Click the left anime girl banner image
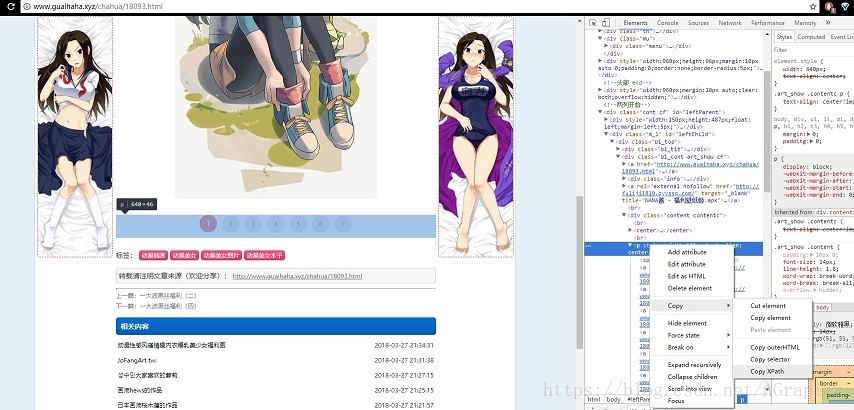Image resolution: width=854 pixels, height=410 pixels. pyautogui.click(x=75, y=136)
